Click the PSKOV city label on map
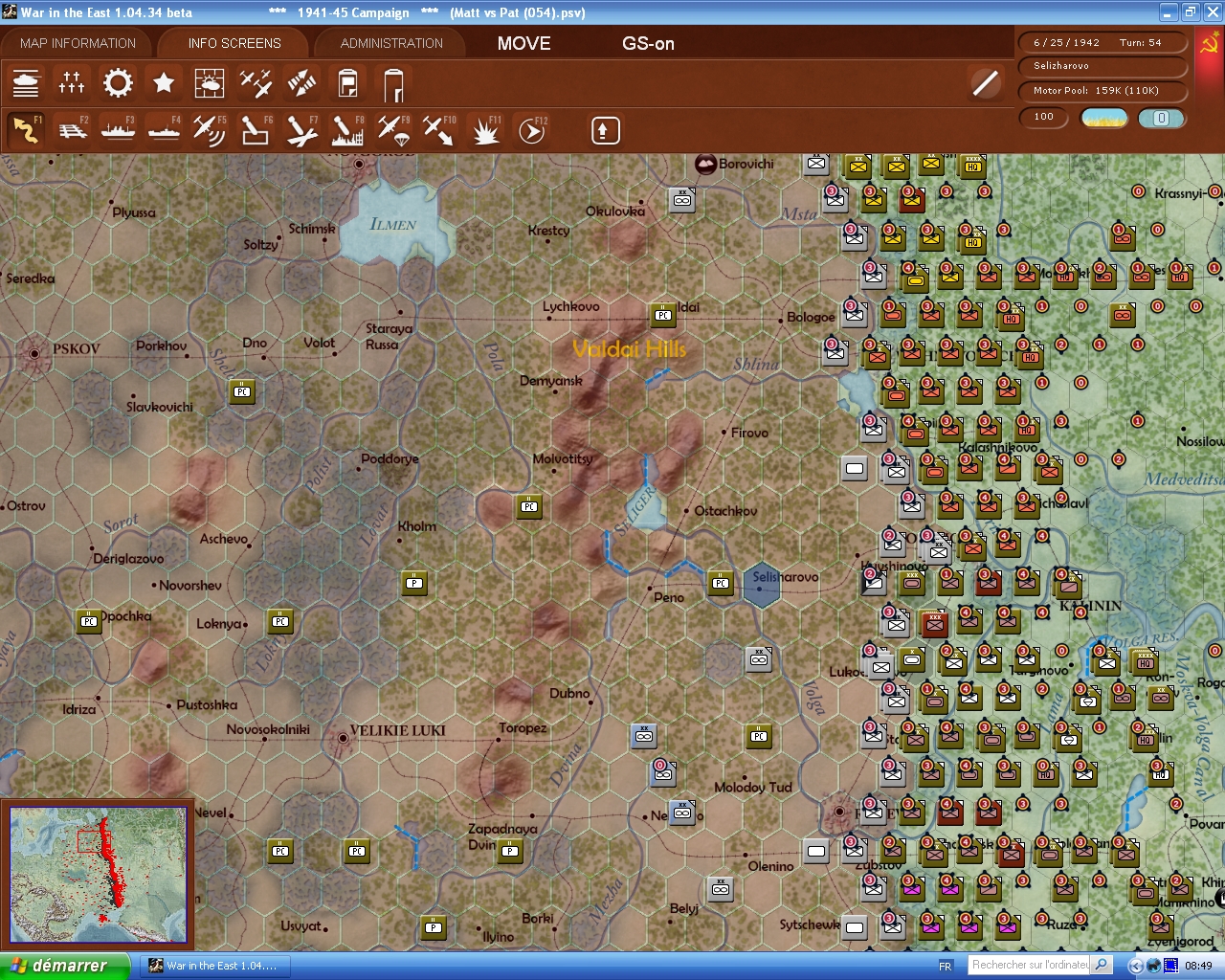Viewport: 1225px width, 980px height. [x=77, y=349]
